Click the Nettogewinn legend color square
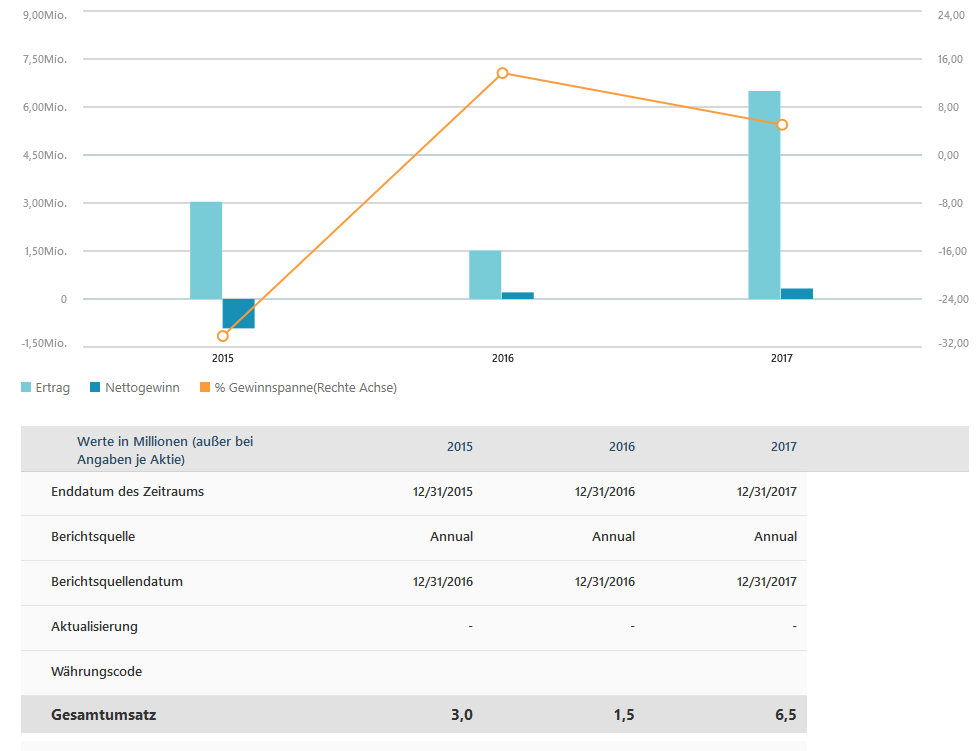Screen dimensions: 979x751 point(95,387)
